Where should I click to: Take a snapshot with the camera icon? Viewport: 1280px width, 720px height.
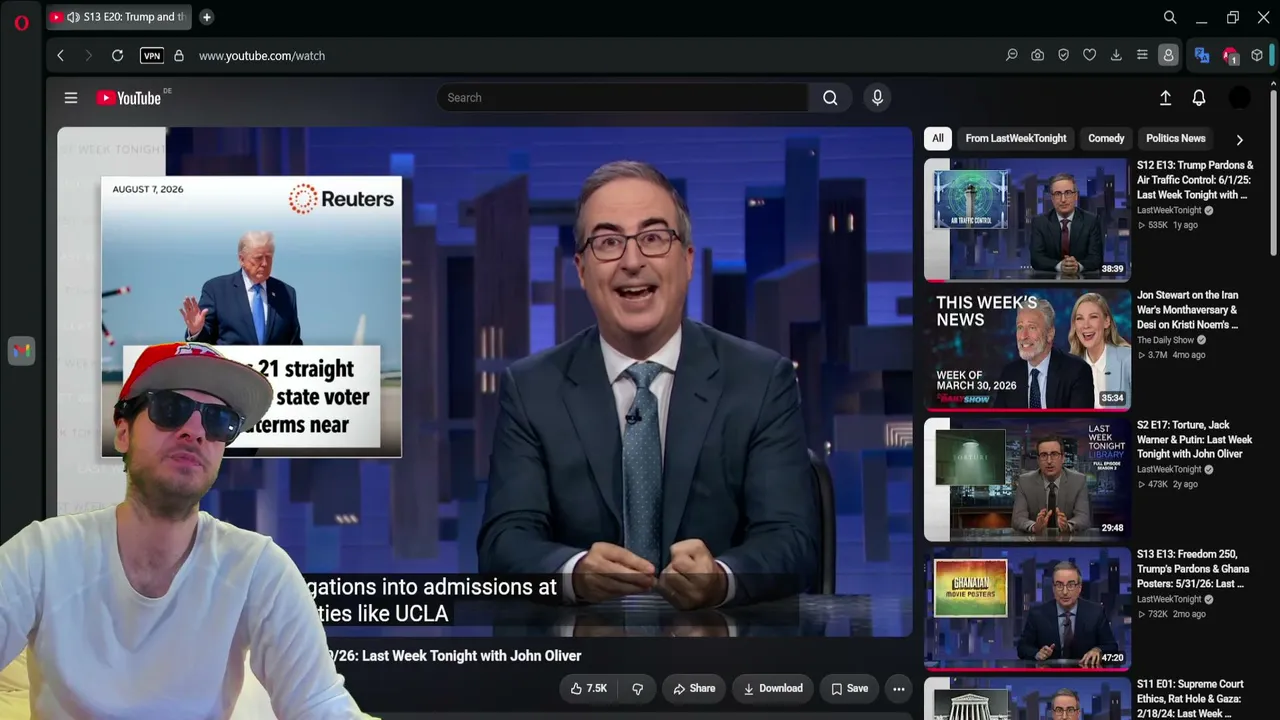click(x=1037, y=56)
